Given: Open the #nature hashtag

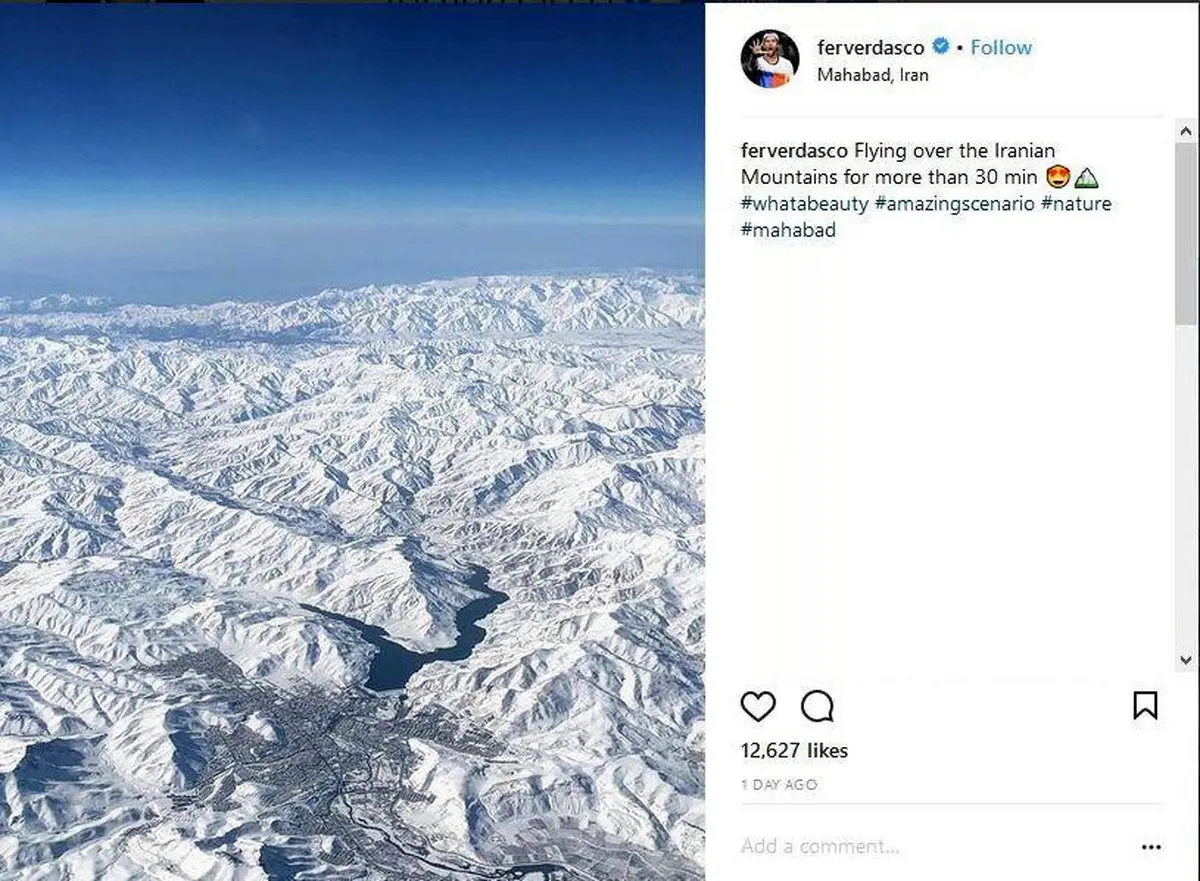Looking at the screenshot, I should [x=1077, y=203].
